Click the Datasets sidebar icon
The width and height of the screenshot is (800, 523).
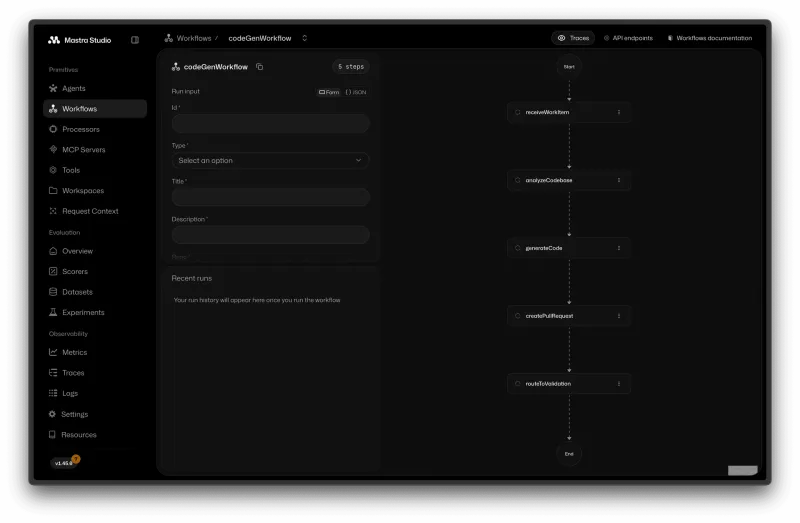click(x=53, y=292)
